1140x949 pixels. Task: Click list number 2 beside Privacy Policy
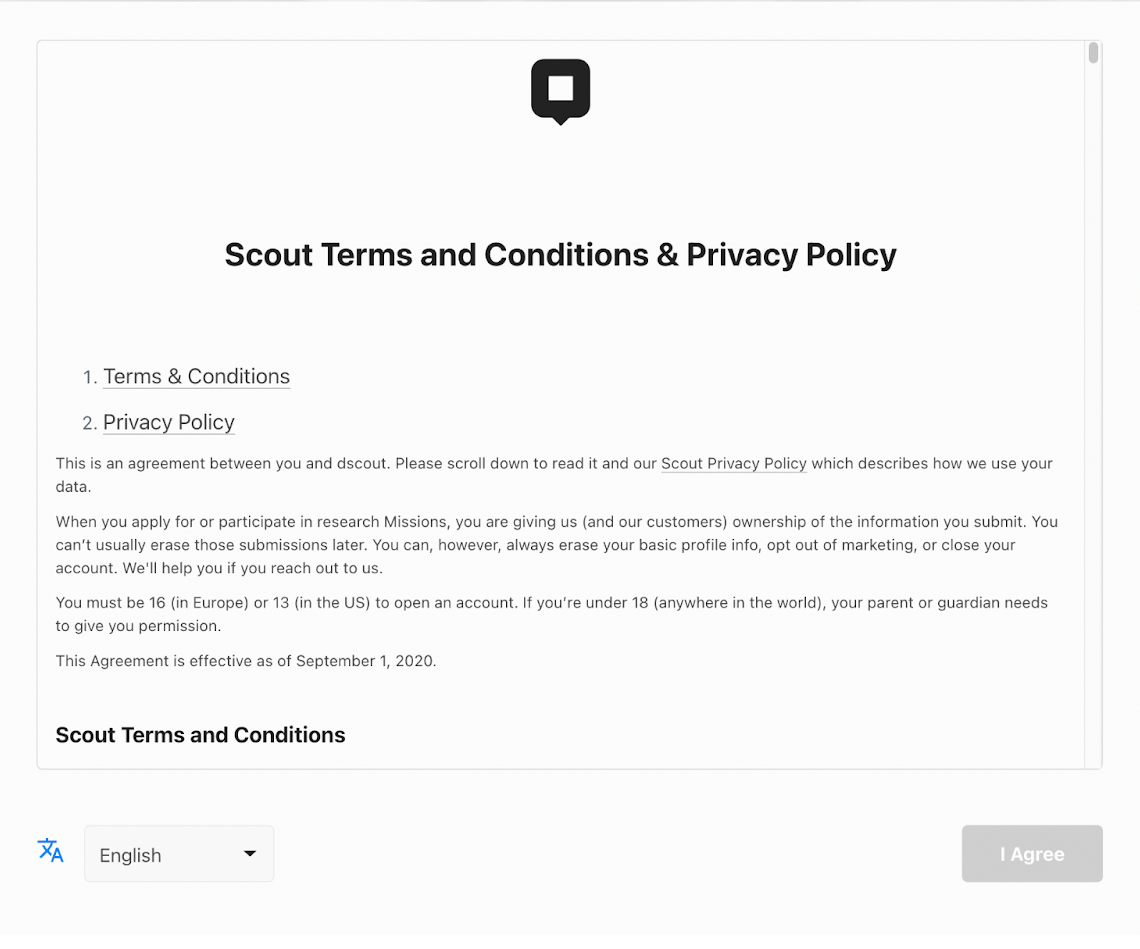89,423
